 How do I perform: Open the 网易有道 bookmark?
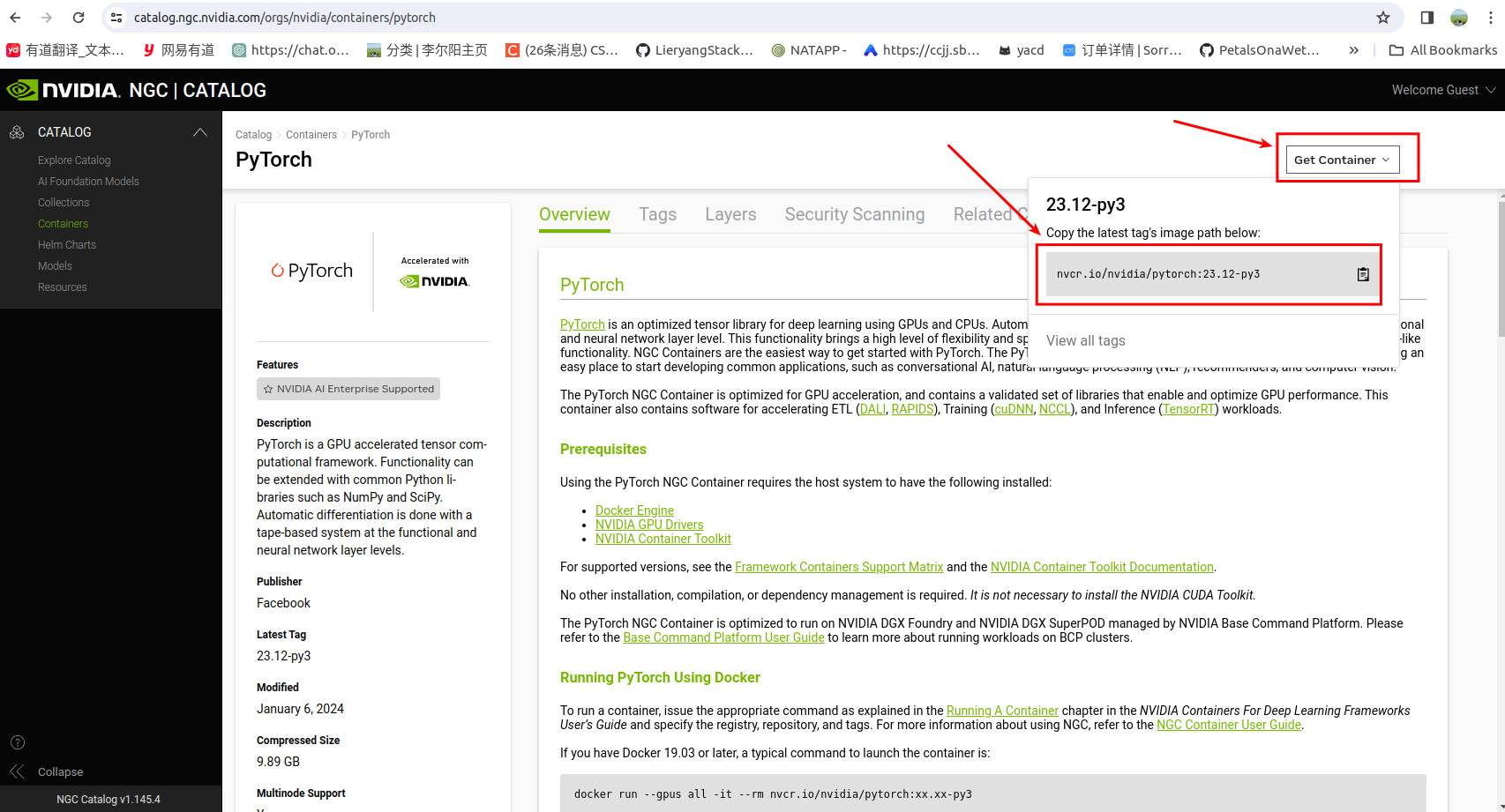tap(179, 50)
